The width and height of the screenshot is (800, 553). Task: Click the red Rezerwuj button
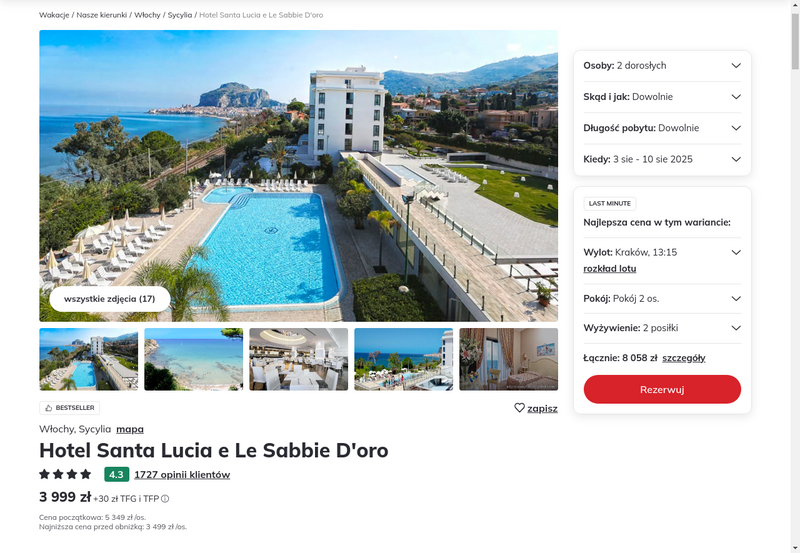click(662, 389)
